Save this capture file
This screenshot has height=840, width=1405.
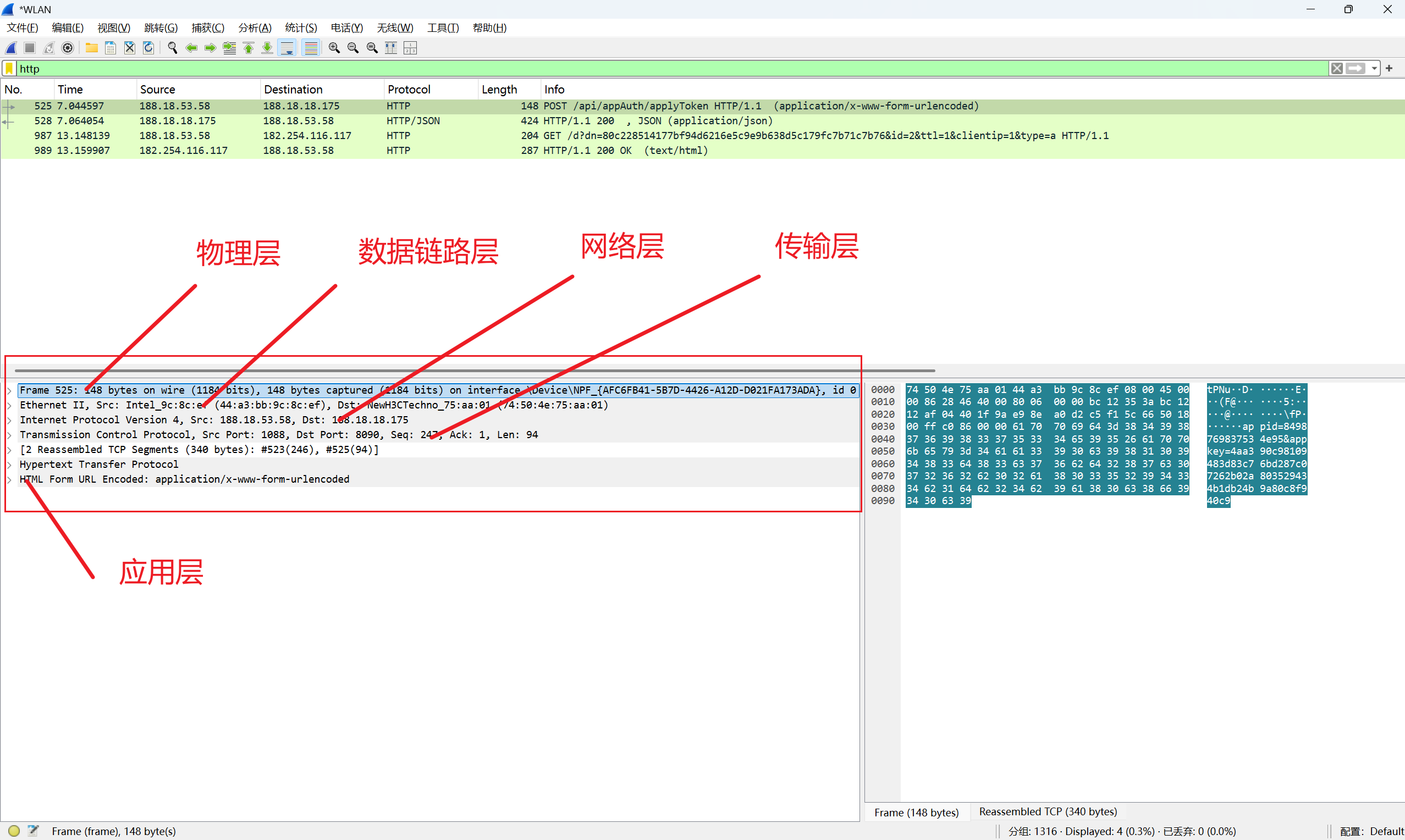click(111, 48)
